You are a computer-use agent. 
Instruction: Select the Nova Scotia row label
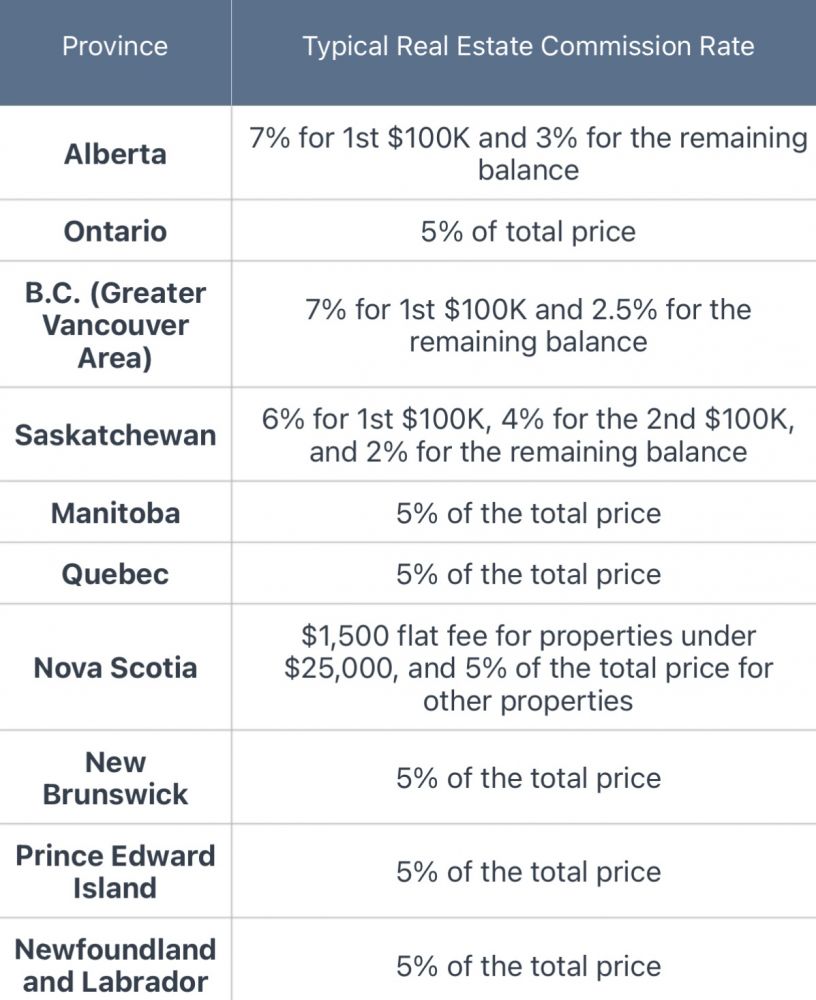[x=115, y=668]
